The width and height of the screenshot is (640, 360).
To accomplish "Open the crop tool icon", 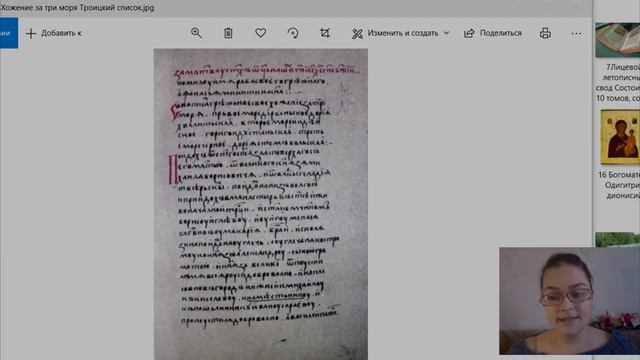I will [x=325, y=33].
